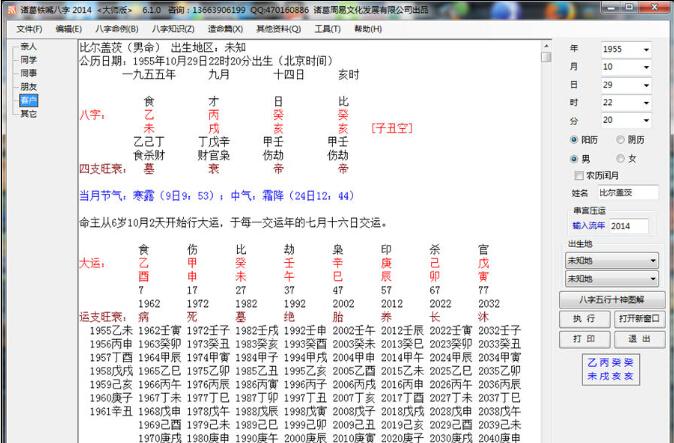Click the 1955乙未 year entry
This screenshot has height=443, width=674.
111,330
